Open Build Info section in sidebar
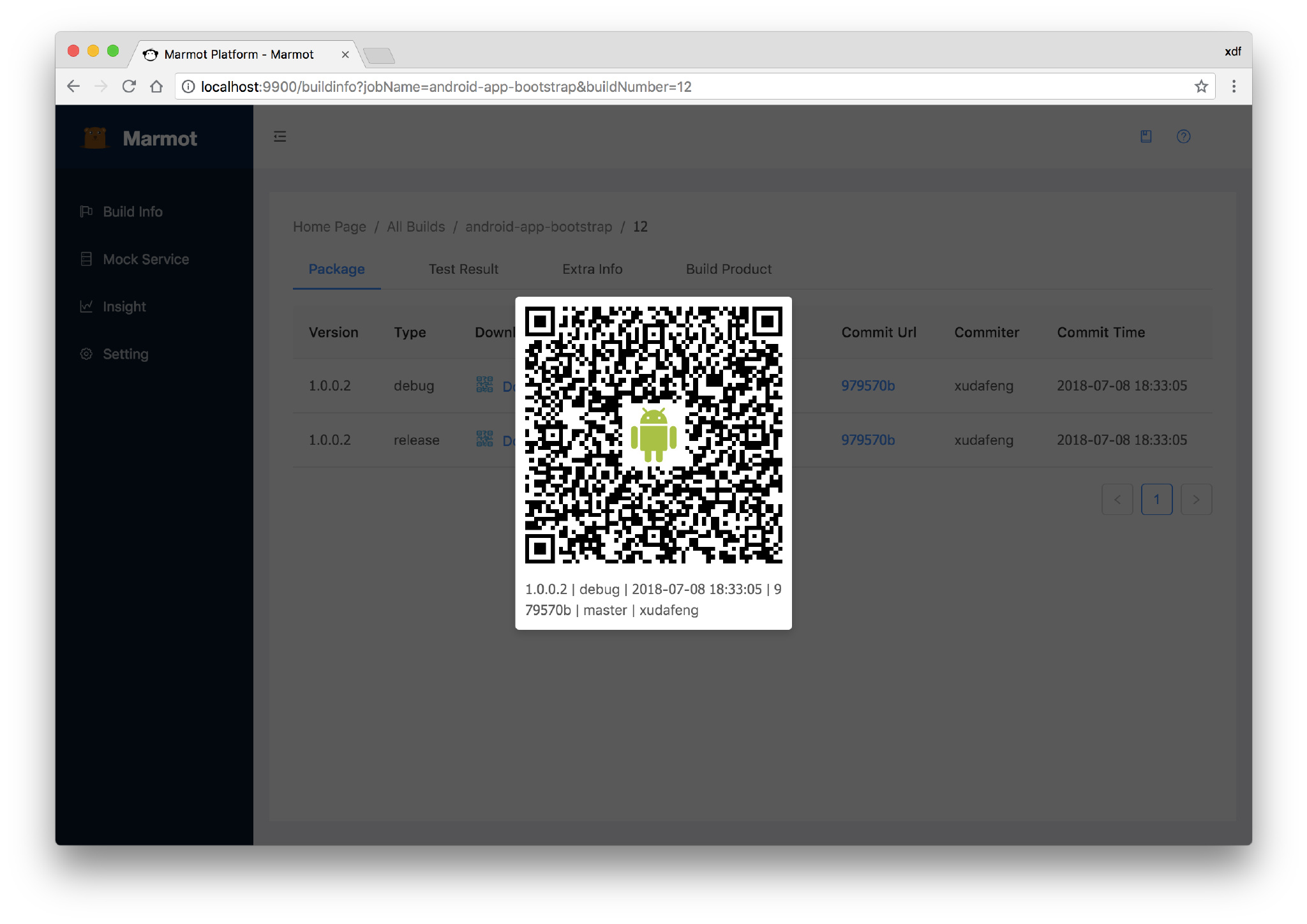 tap(133, 211)
